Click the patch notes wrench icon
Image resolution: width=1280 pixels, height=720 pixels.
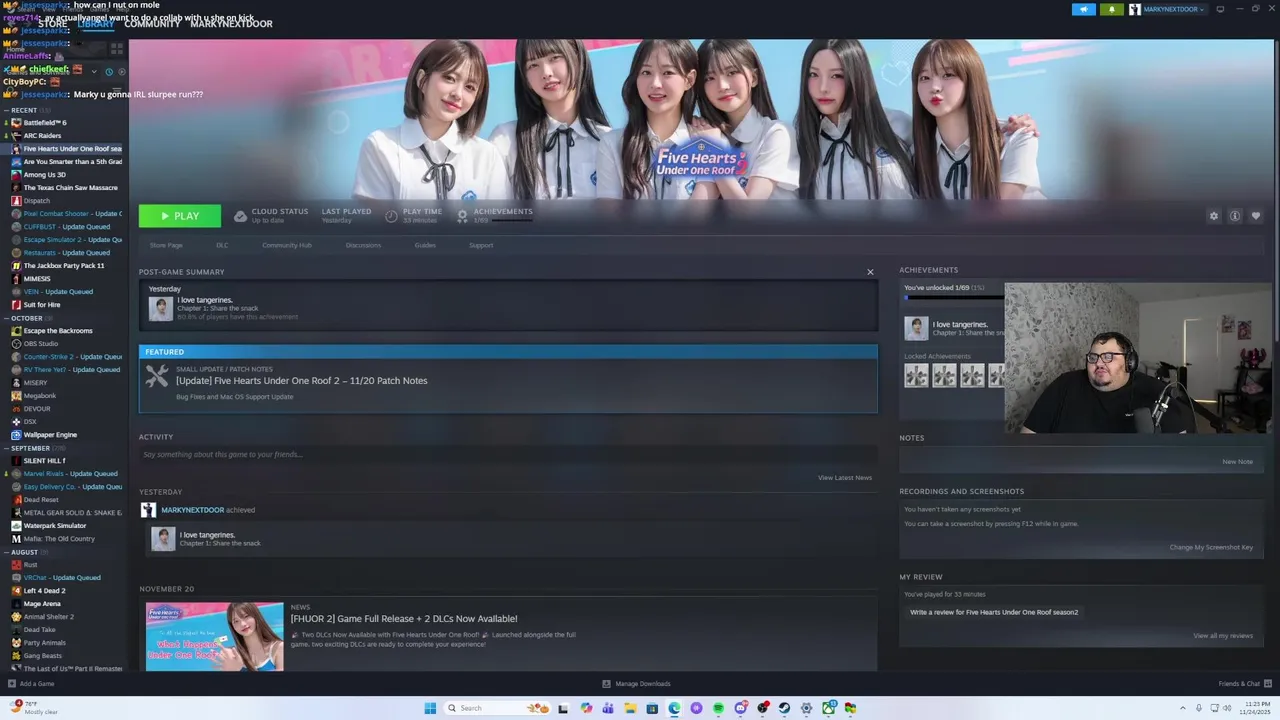[157, 376]
